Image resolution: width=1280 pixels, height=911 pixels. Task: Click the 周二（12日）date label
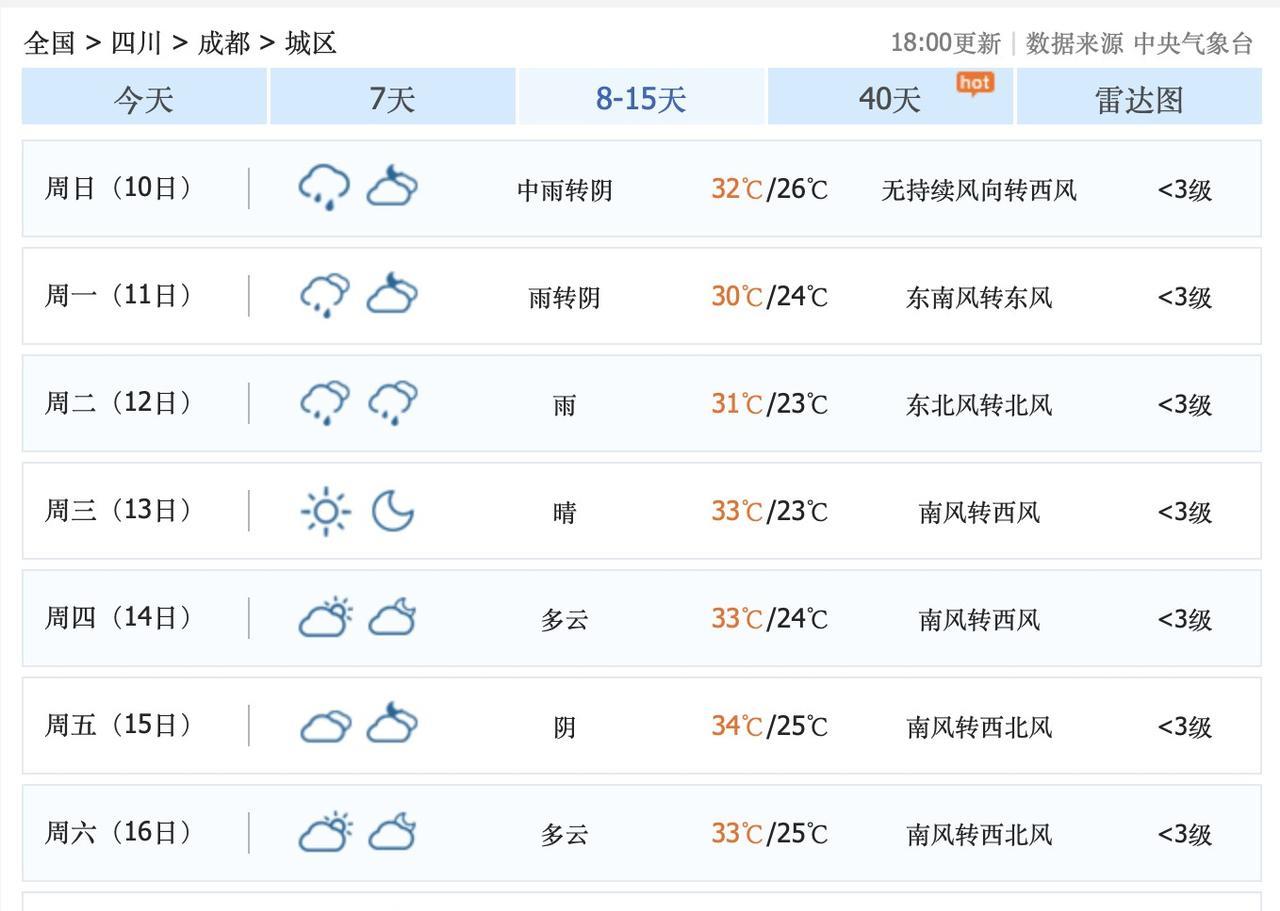pos(118,403)
